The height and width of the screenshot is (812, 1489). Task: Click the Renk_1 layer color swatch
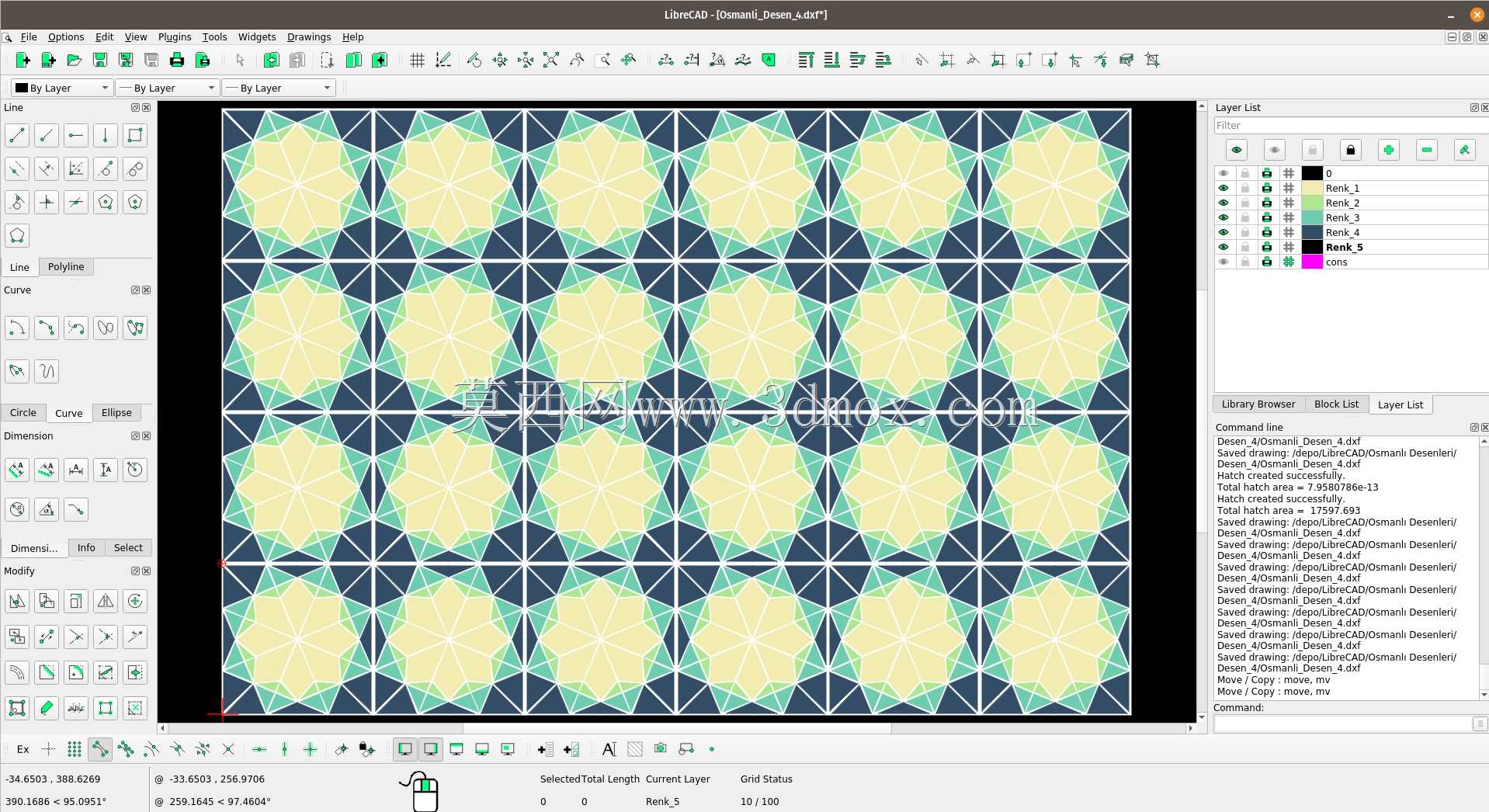(x=1312, y=188)
